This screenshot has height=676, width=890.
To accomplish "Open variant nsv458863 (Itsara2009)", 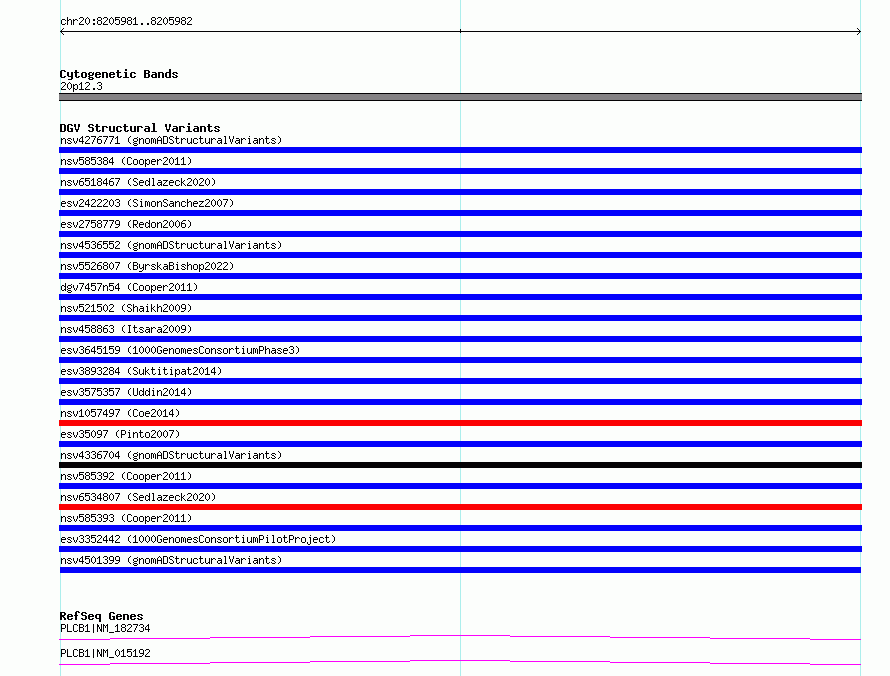I will [126, 329].
